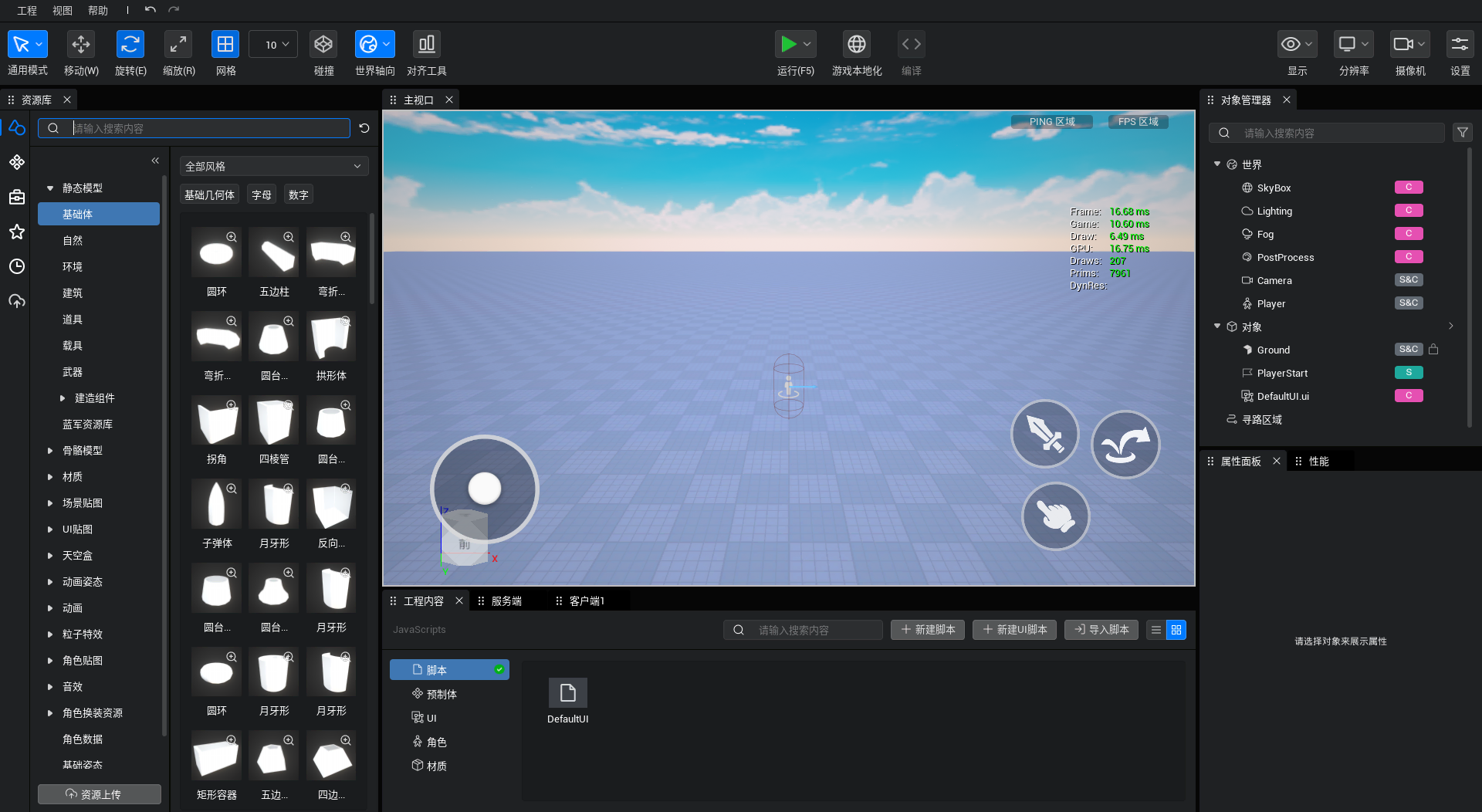The image size is (1482, 812).
Task: Select the 通用模式 cursor tool
Action: click(21, 45)
